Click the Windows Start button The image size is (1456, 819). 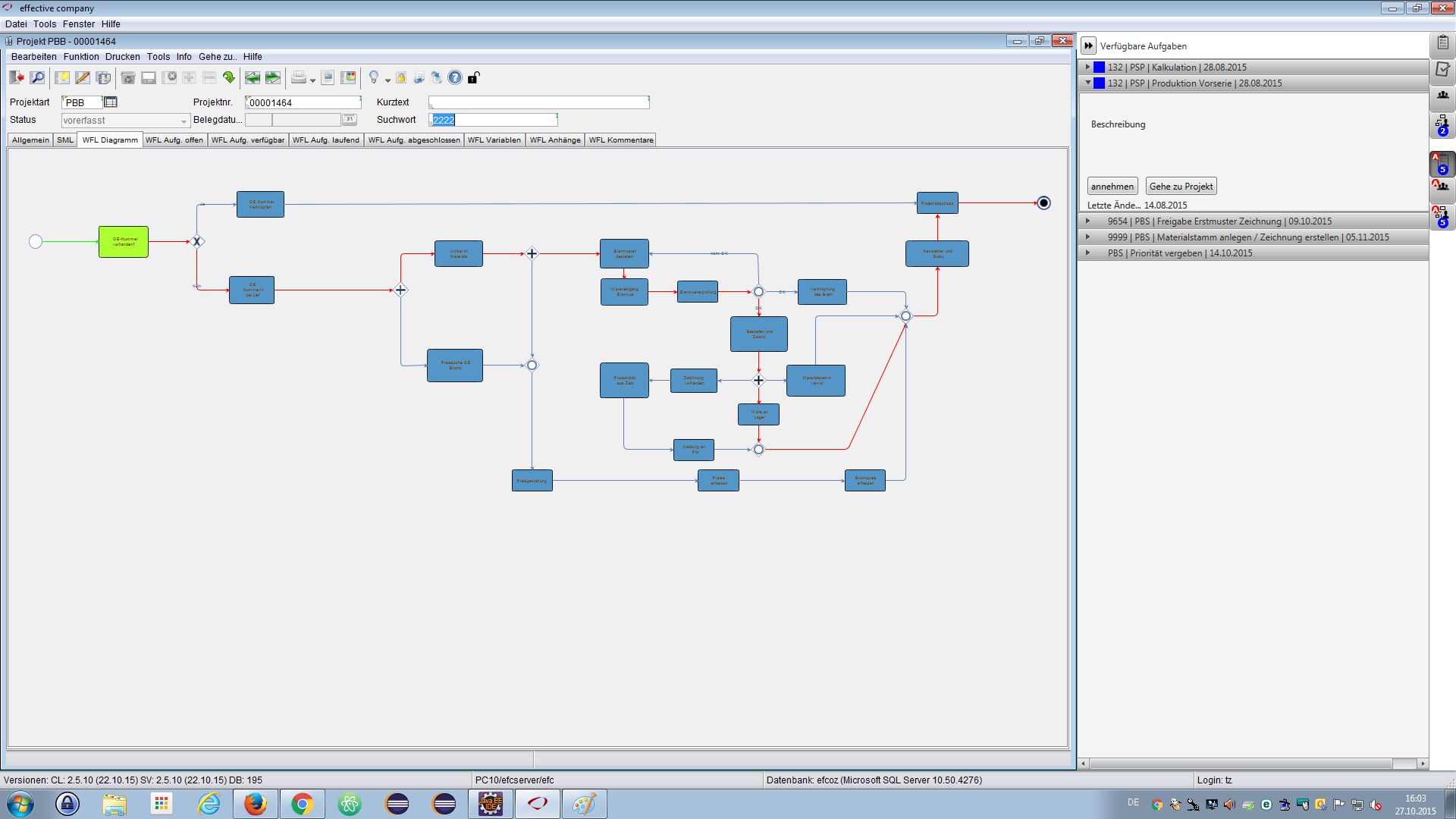tap(20, 804)
